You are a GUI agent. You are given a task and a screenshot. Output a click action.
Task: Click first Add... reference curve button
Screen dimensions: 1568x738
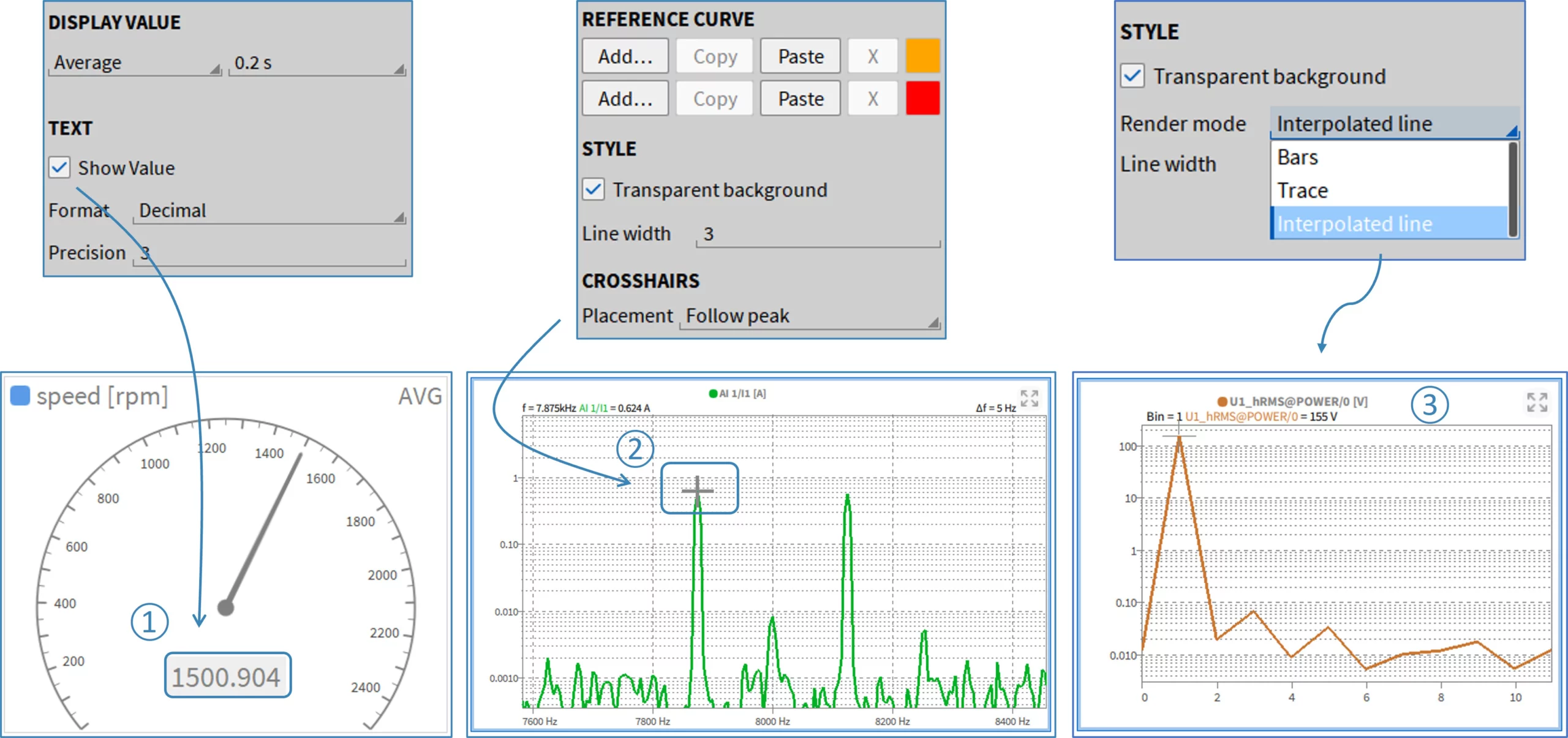[625, 56]
